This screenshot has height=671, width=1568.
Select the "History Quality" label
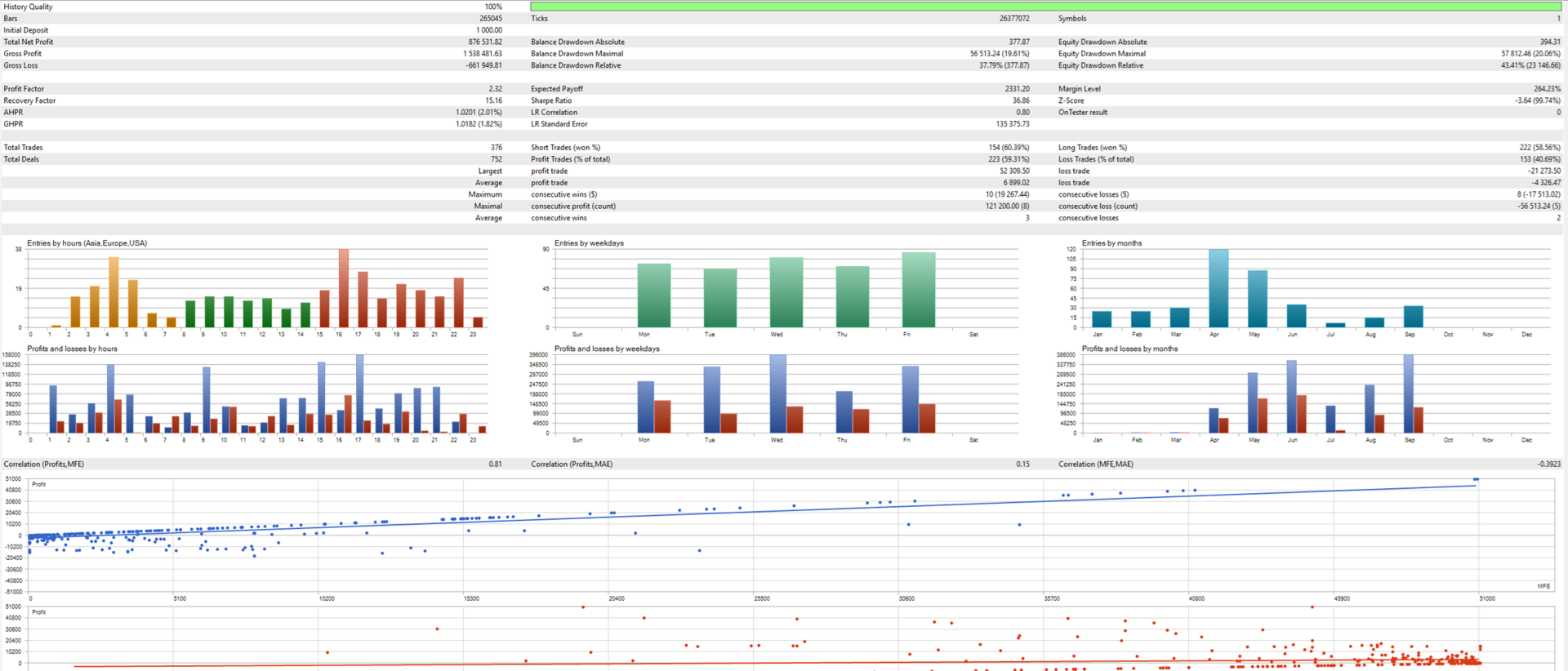point(29,7)
